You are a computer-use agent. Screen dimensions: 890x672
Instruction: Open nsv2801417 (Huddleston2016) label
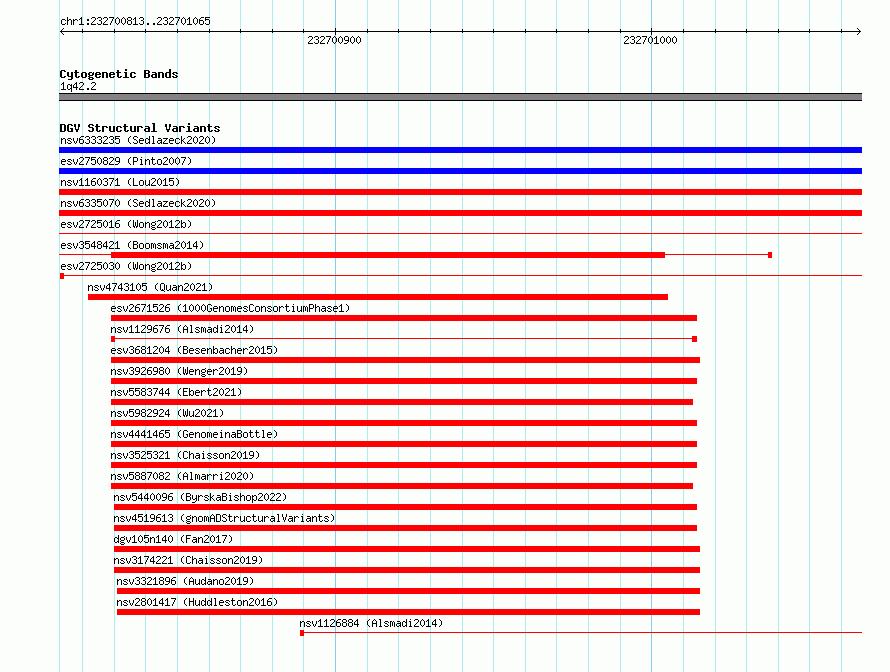pos(197,602)
